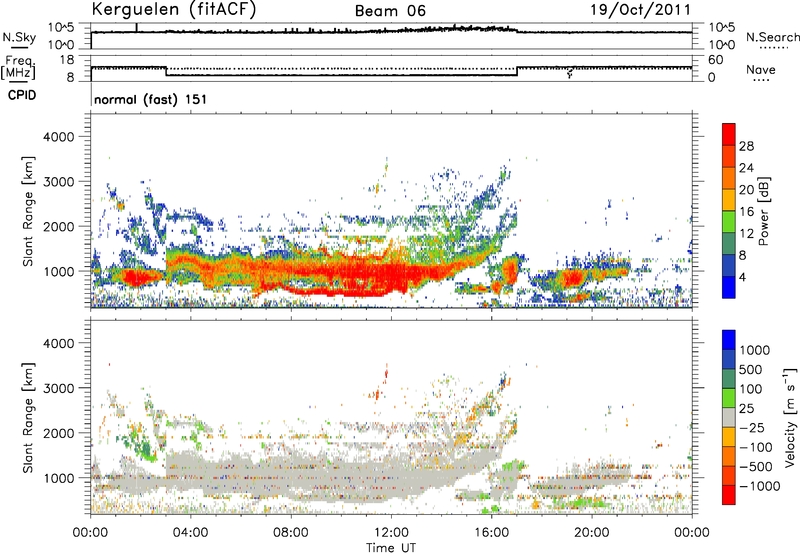Click the dotted line sample under Nave

[x=762, y=80]
